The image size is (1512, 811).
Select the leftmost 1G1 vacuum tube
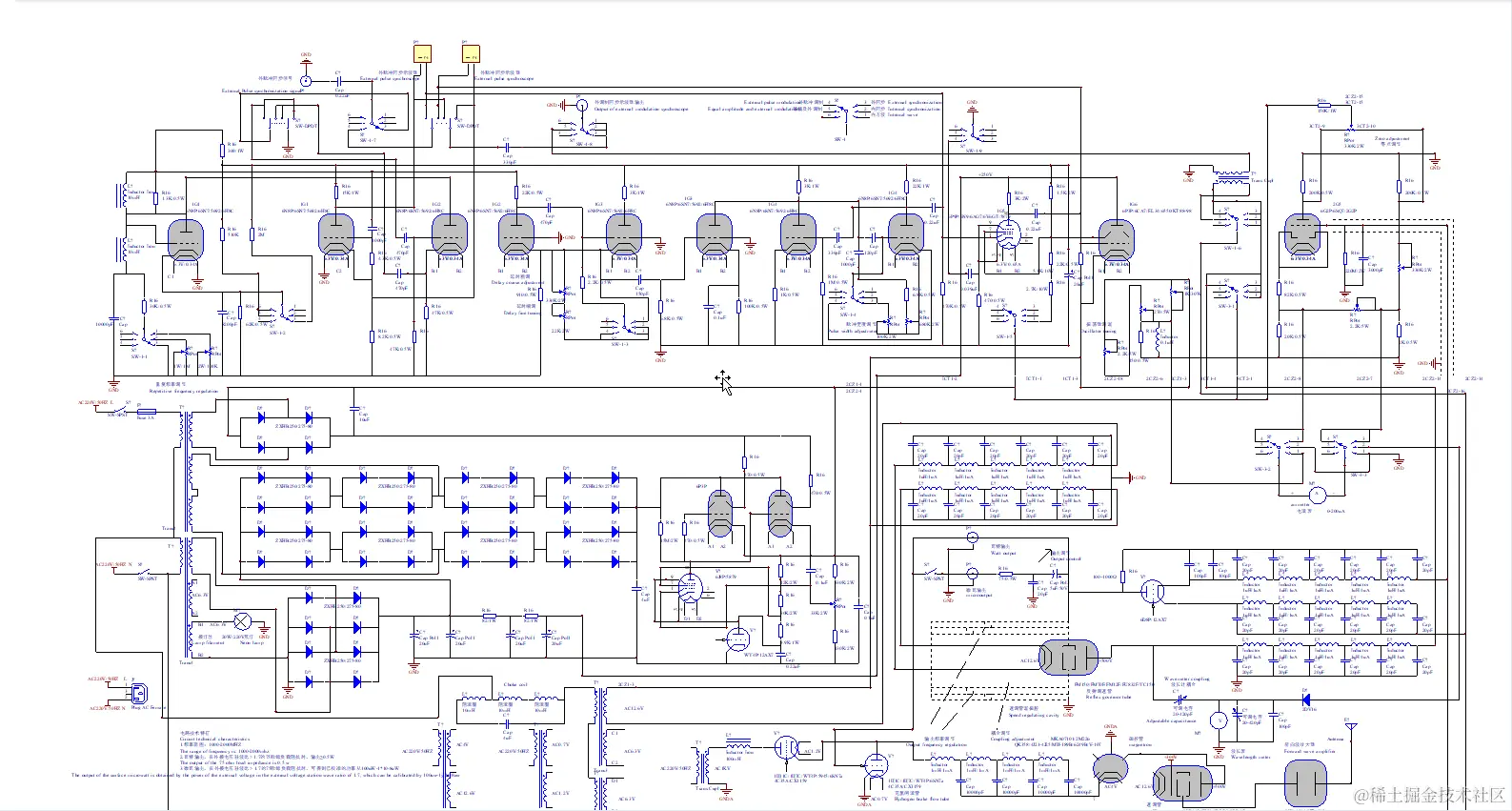click(x=185, y=238)
